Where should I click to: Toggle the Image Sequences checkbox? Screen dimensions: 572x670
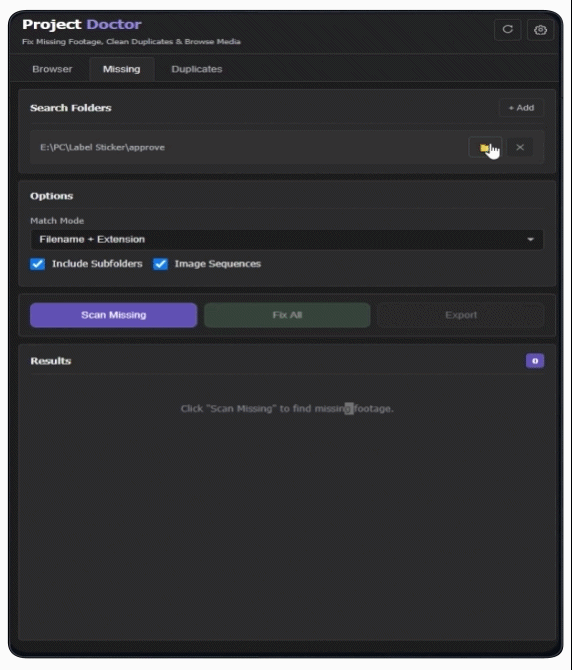[160, 264]
